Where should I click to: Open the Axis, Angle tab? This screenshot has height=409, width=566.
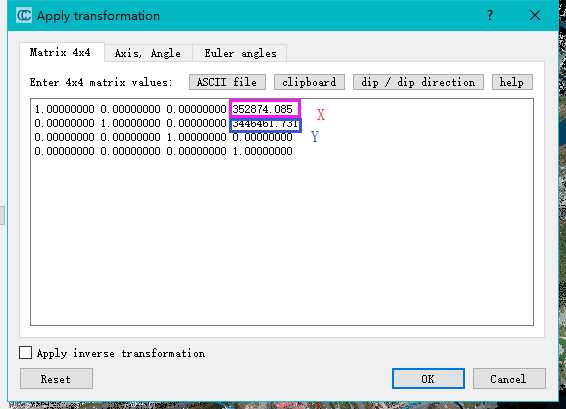[x=148, y=53]
